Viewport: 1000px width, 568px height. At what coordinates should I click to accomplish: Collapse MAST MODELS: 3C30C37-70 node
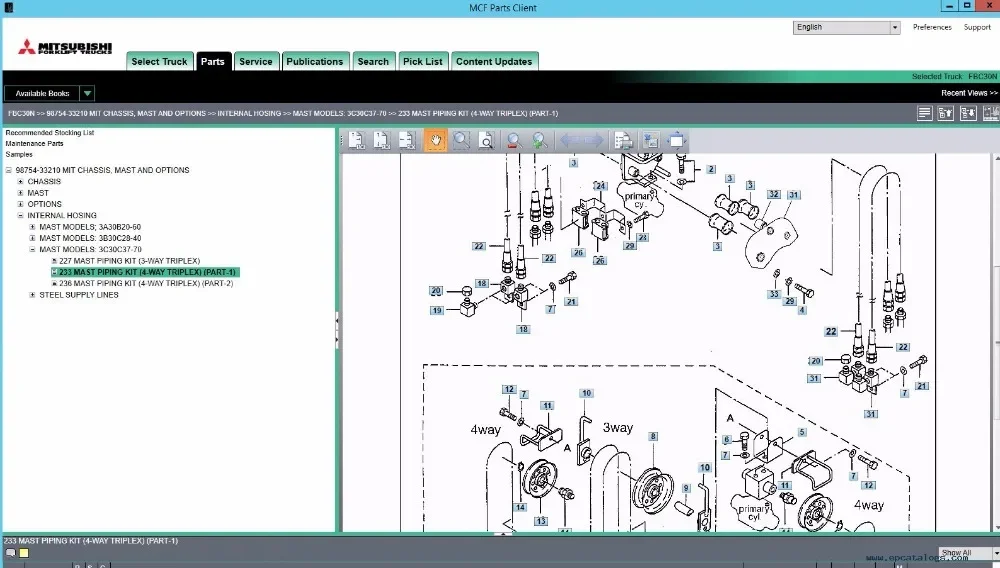pyautogui.click(x=33, y=250)
